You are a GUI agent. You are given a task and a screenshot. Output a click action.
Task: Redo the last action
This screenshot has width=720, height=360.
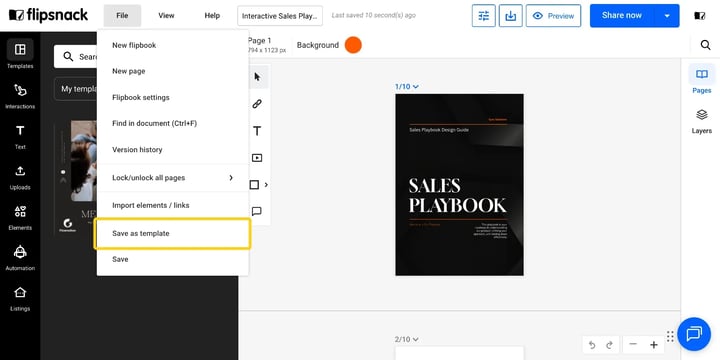point(609,345)
